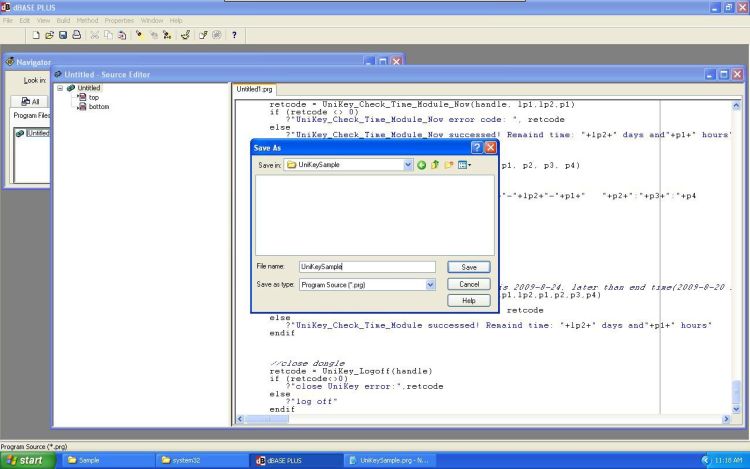Click the Cancel button in Save As
Image resolution: width=750 pixels, height=469 pixels.
point(469,284)
